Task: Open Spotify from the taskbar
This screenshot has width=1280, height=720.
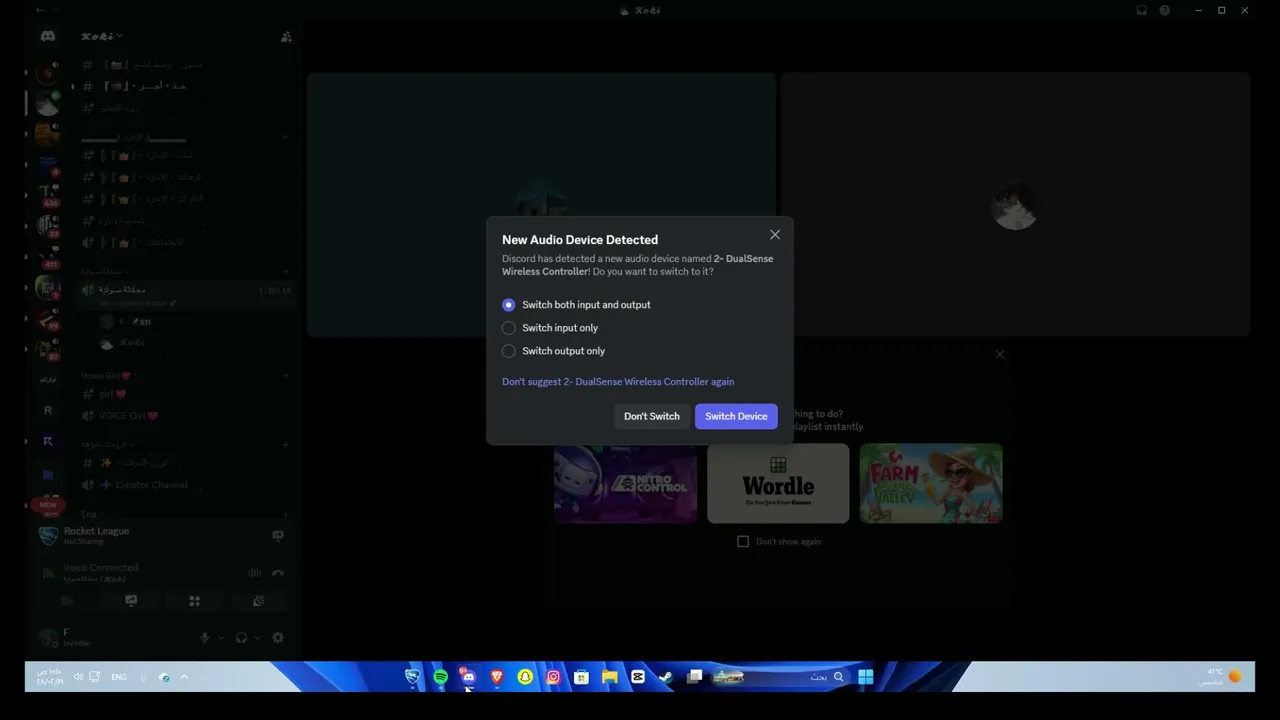Action: pyautogui.click(x=440, y=677)
